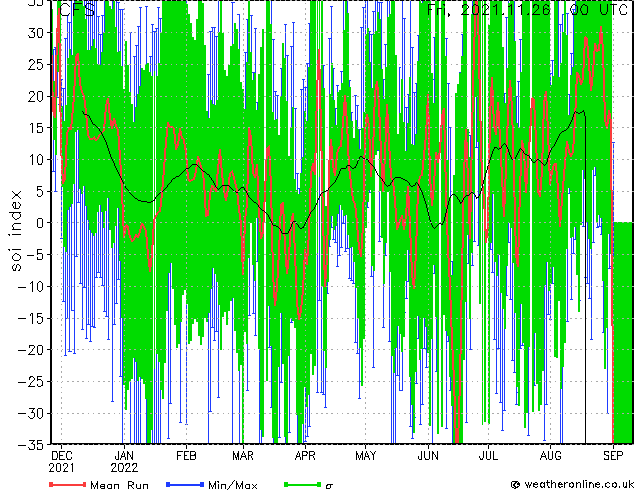Select the DEC month label on x-axis

coord(62,456)
